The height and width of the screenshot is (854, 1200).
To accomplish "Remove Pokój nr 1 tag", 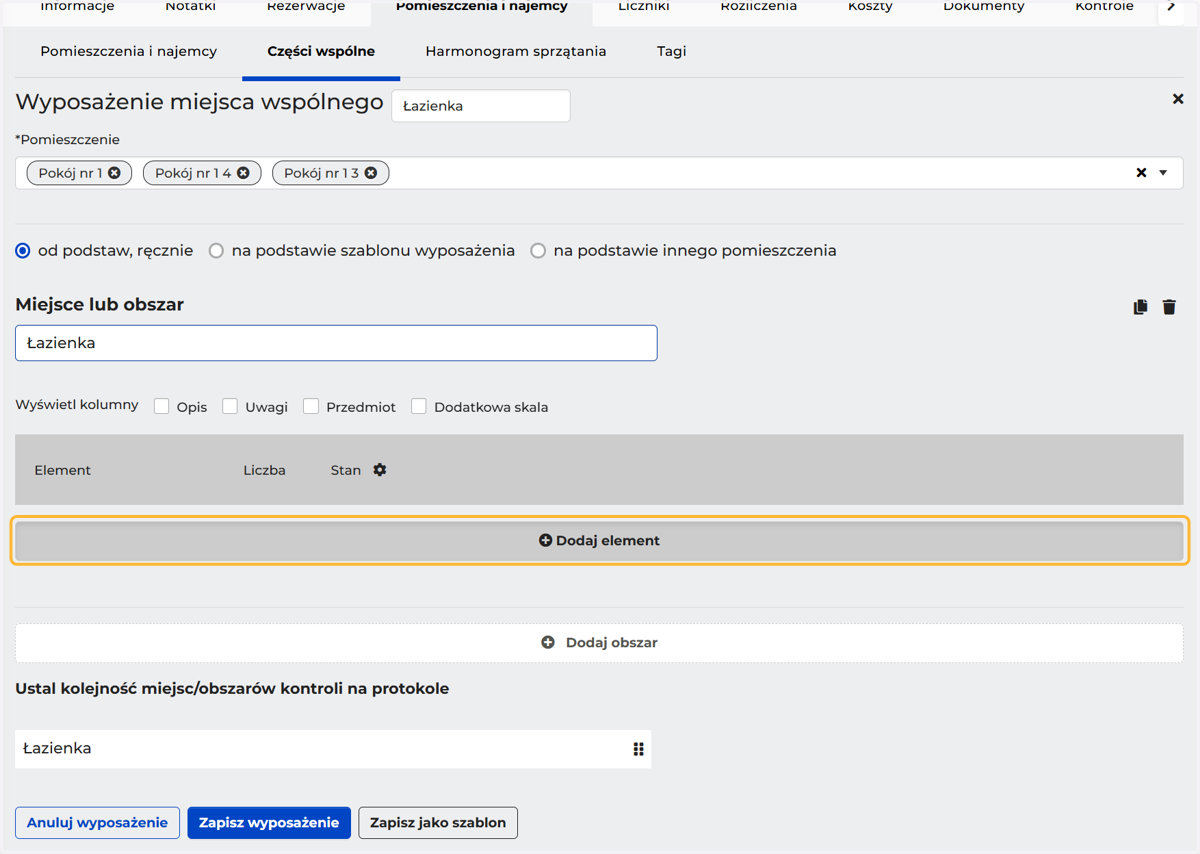I will pyautogui.click(x=114, y=173).
